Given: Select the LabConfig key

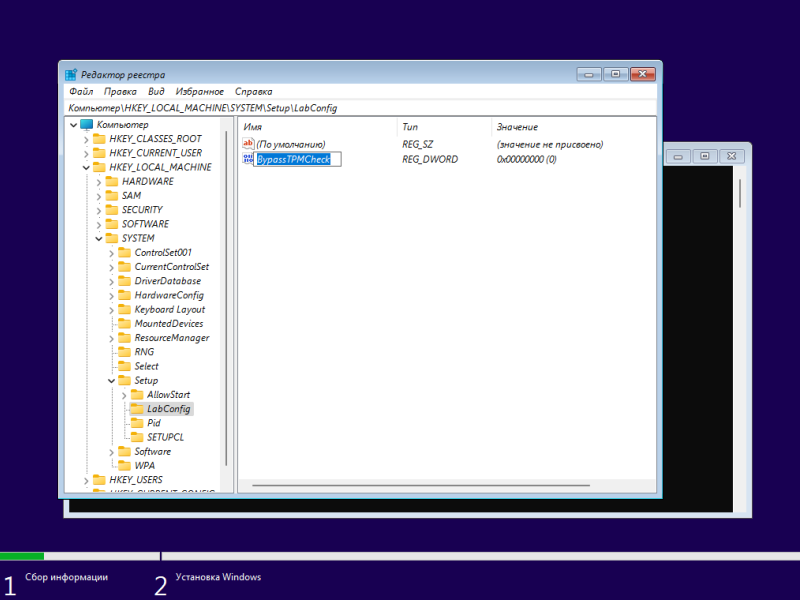Looking at the screenshot, I should point(168,409).
